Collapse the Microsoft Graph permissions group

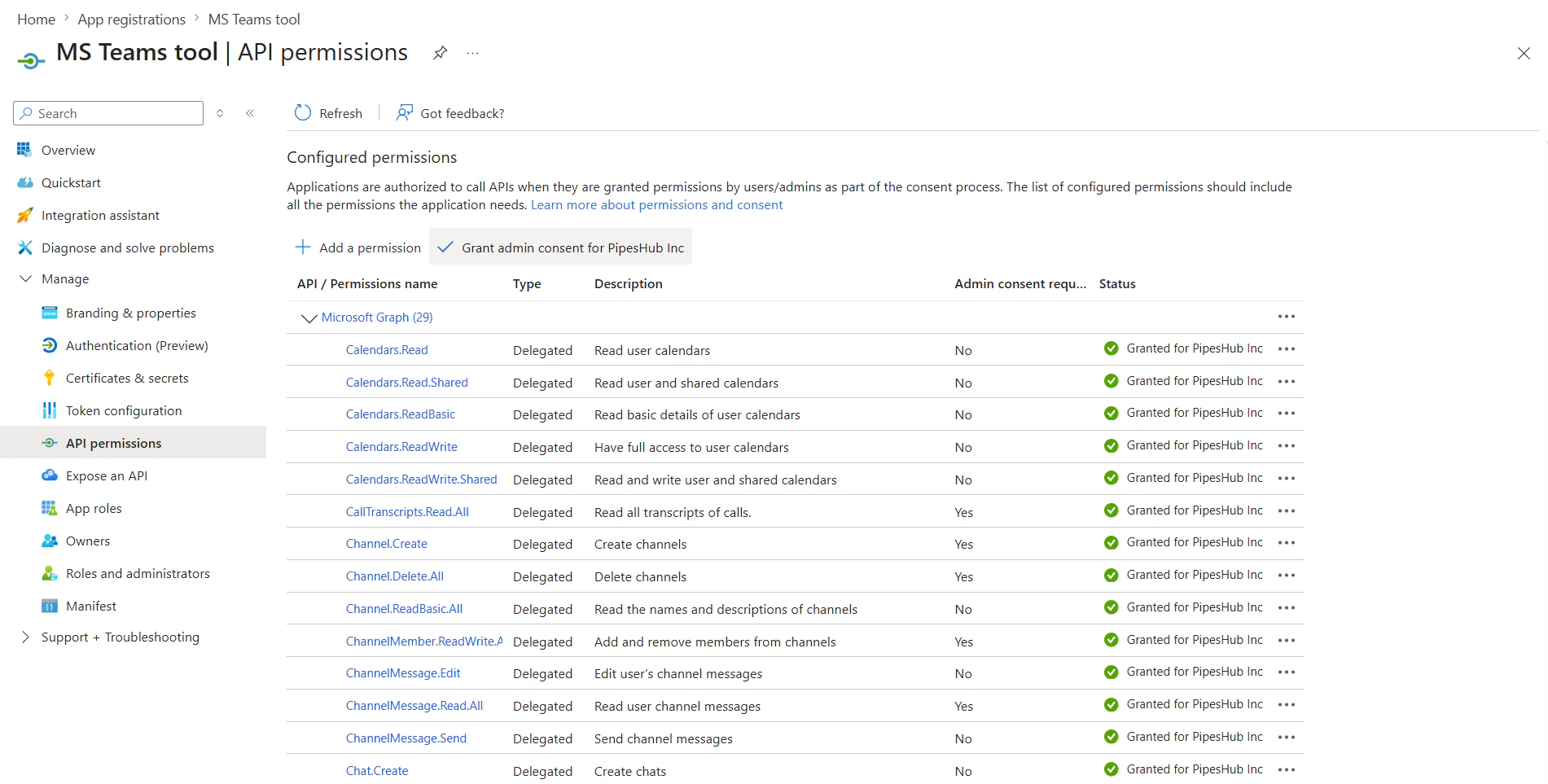[308, 318]
